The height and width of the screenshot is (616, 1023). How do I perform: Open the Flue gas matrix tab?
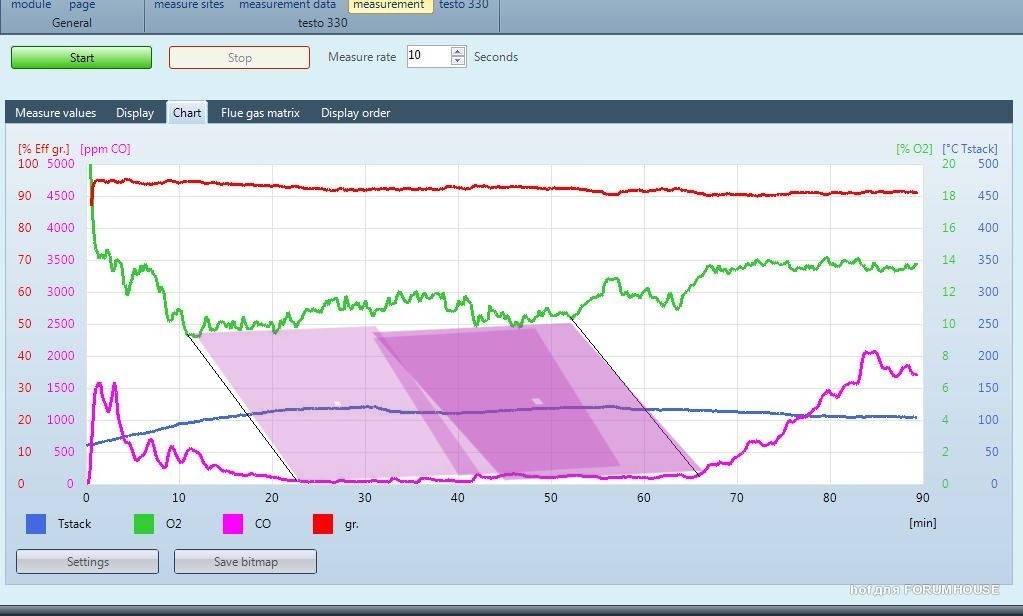tap(260, 113)
